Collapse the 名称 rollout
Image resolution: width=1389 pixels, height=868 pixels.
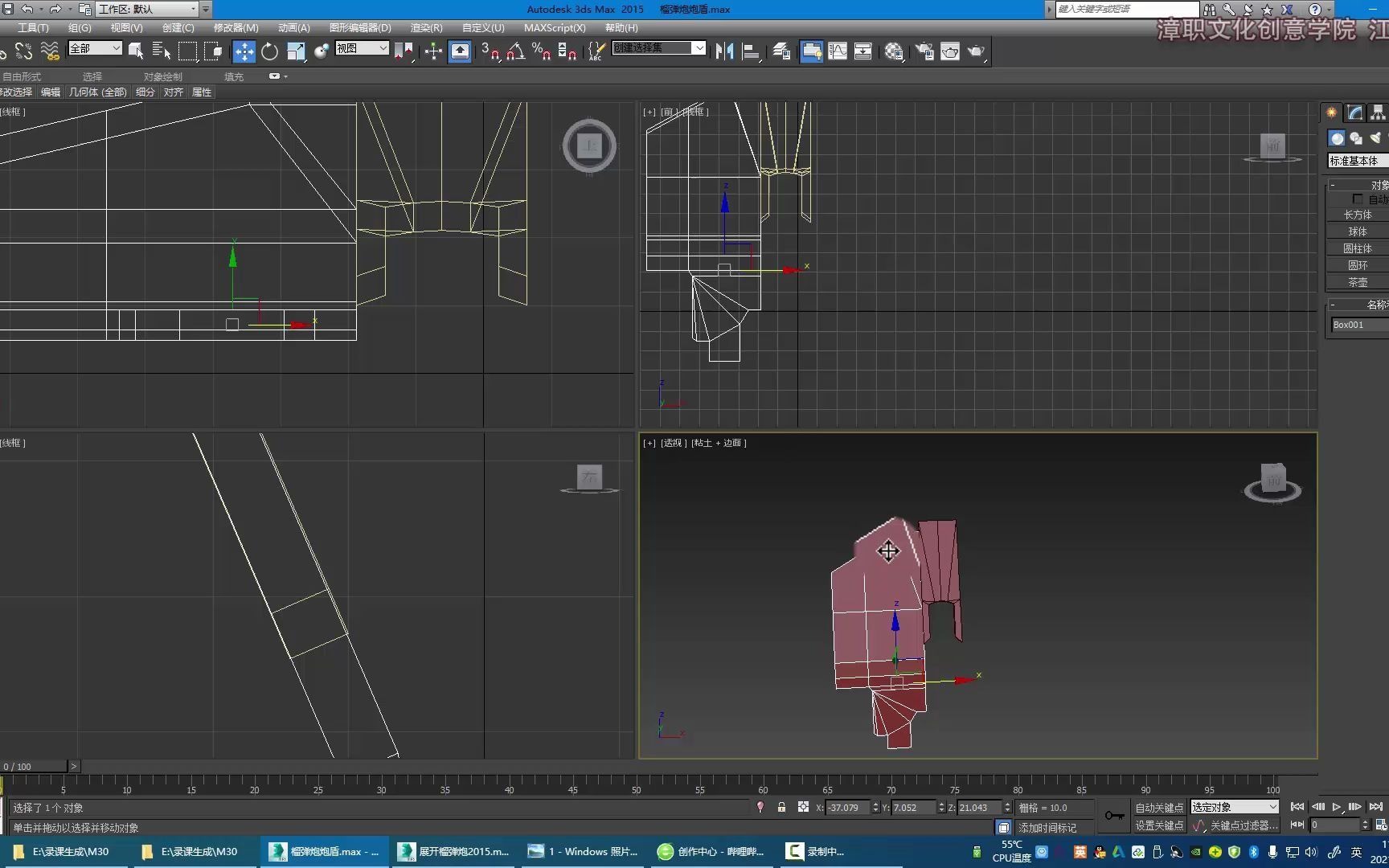[x=1332, y=305]
